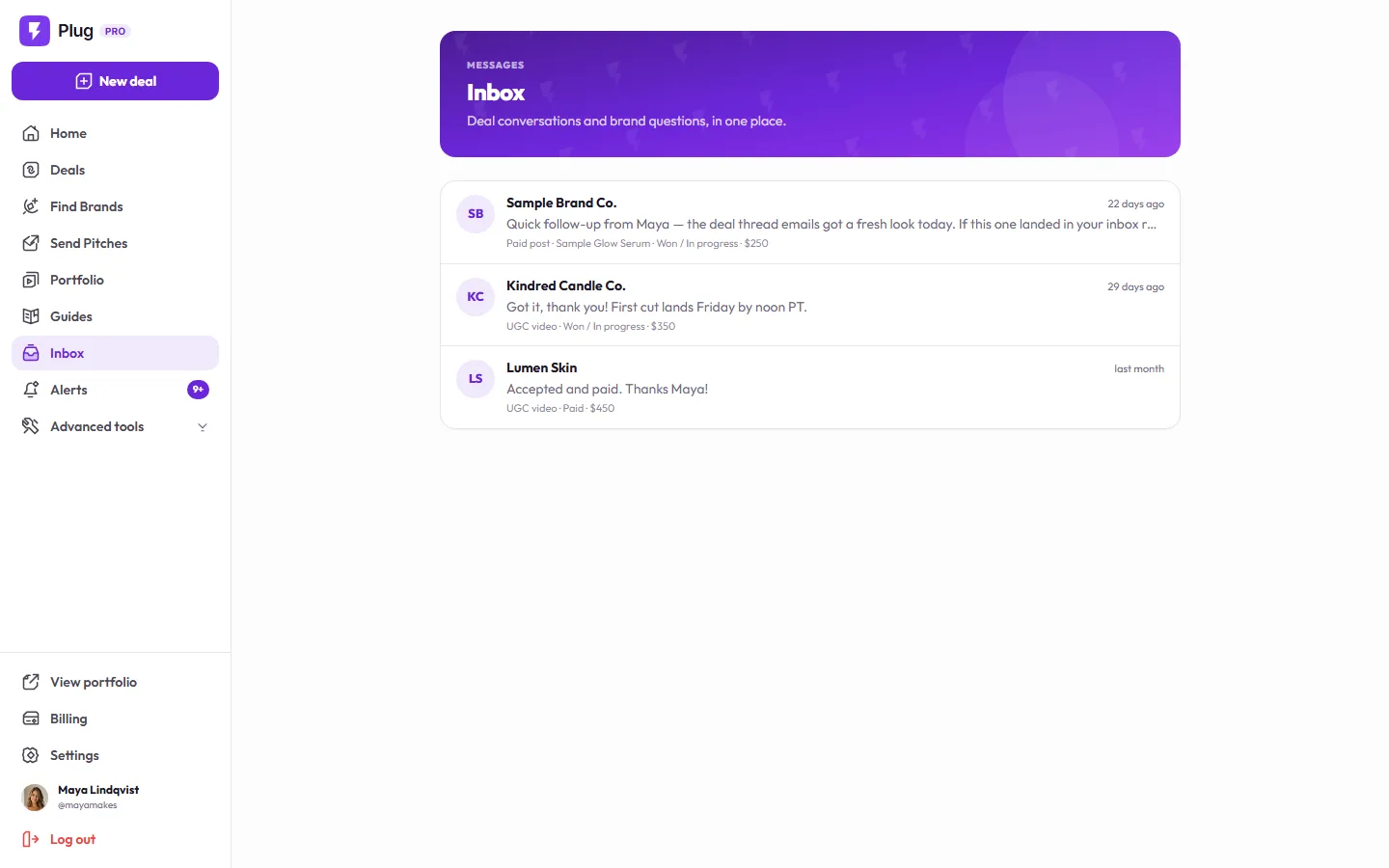Open the Home menu item
This screenshot has height=868, width=1389.
116,133
